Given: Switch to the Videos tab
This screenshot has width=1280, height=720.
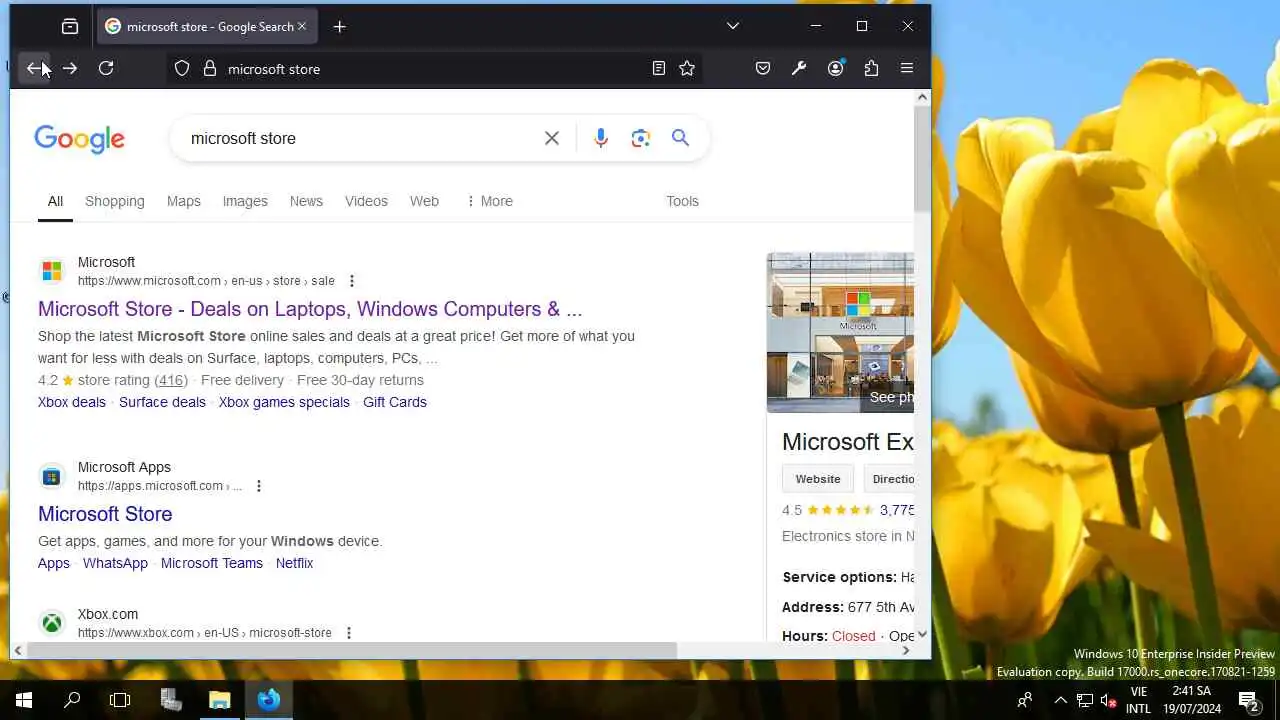Looking at the screenshot, I should point(366,201).
